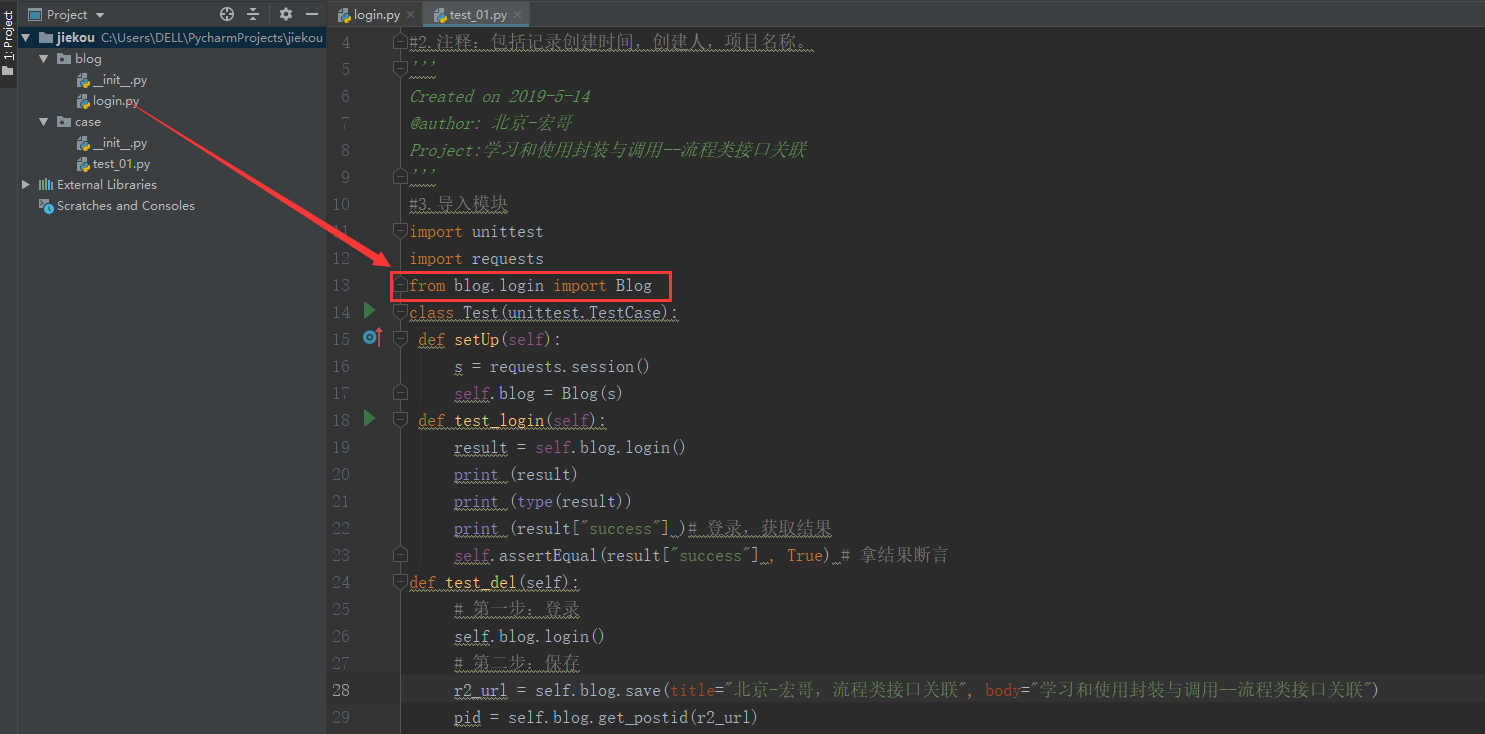This screenshot has height=734, width=1485.
Task: Collapse the blog folder arrow
Action: pyautogui.click(x=43, y=59)
